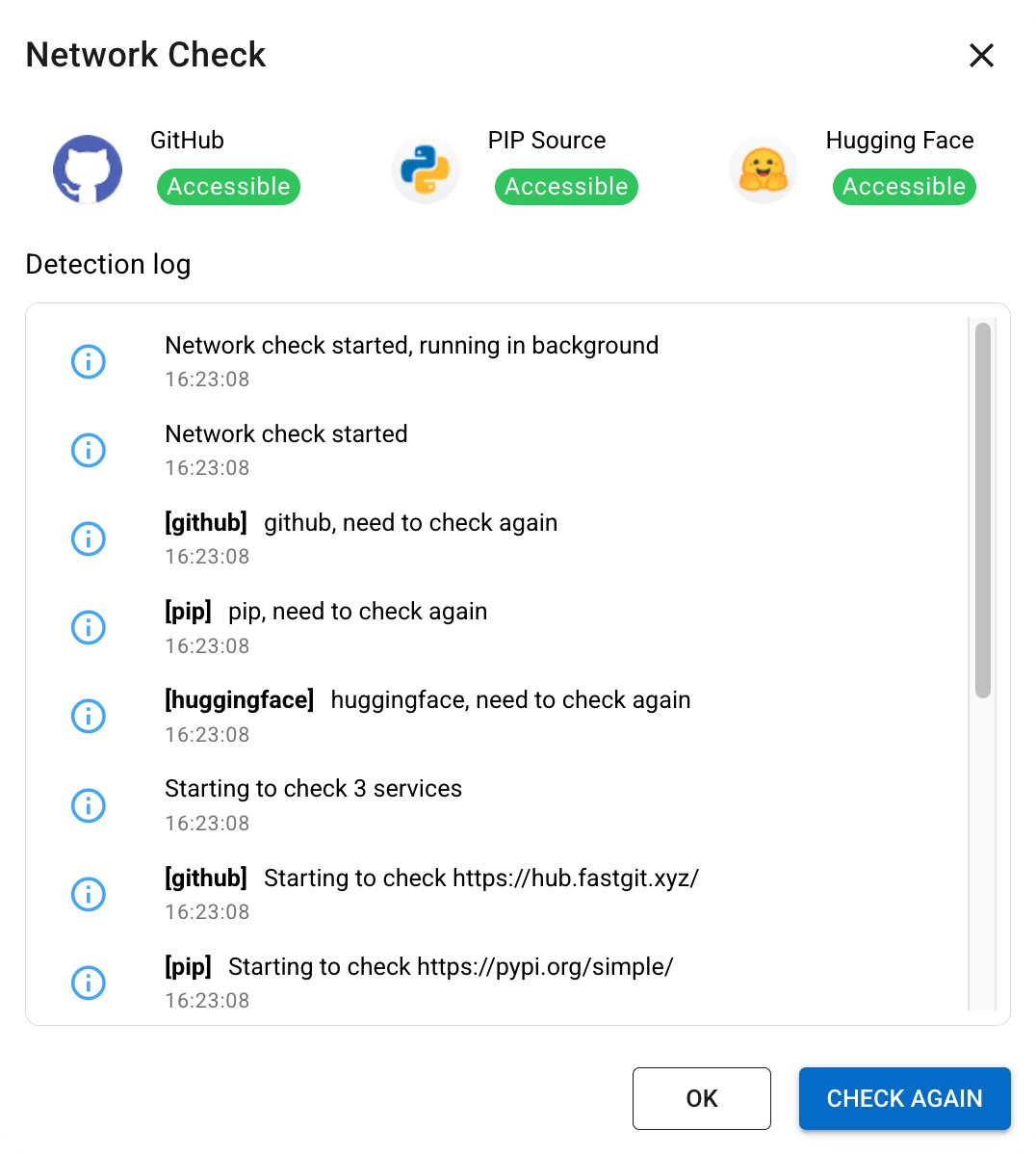The image size is (1036, 1154).
Task: Click the topmost info icon in the detection log
Action: tap(88, 361)
